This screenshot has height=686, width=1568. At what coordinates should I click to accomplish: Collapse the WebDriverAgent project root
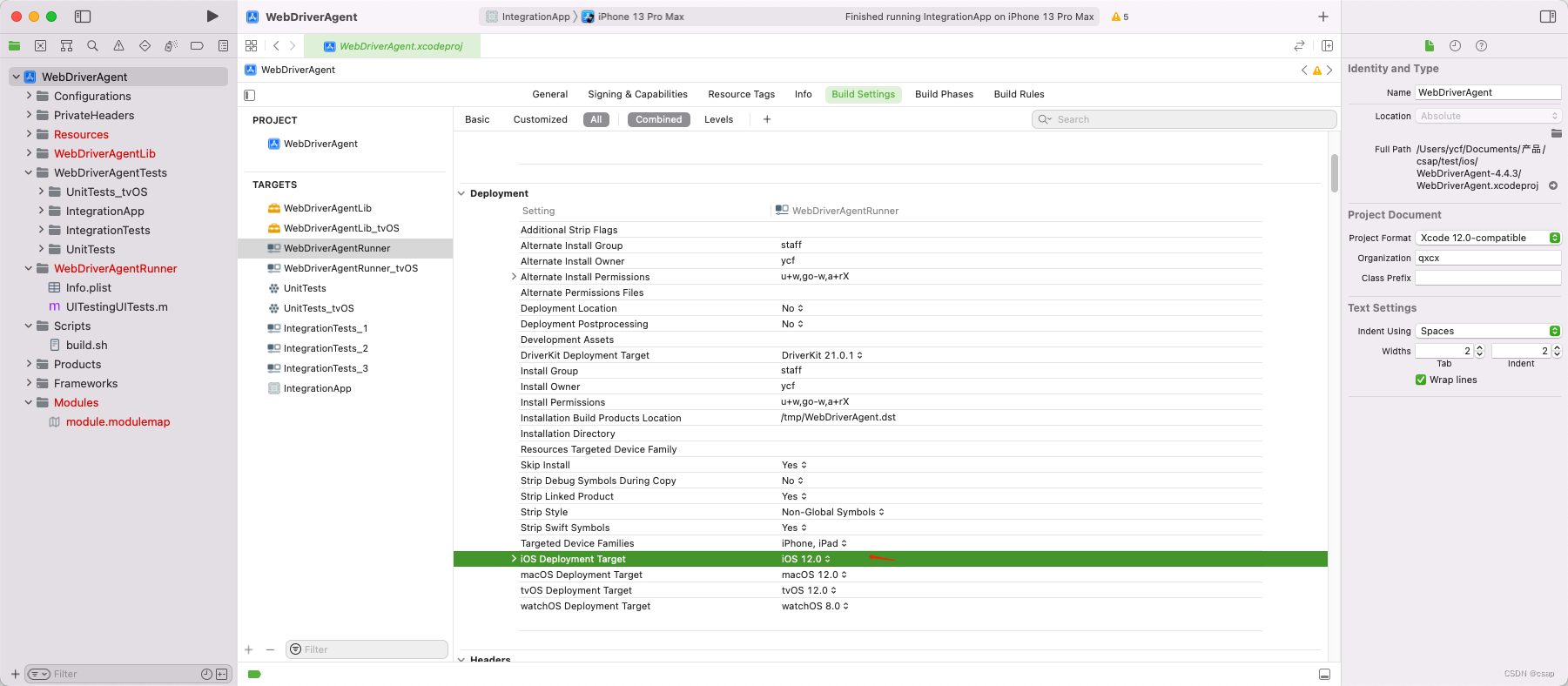click(x=16, y=77)
